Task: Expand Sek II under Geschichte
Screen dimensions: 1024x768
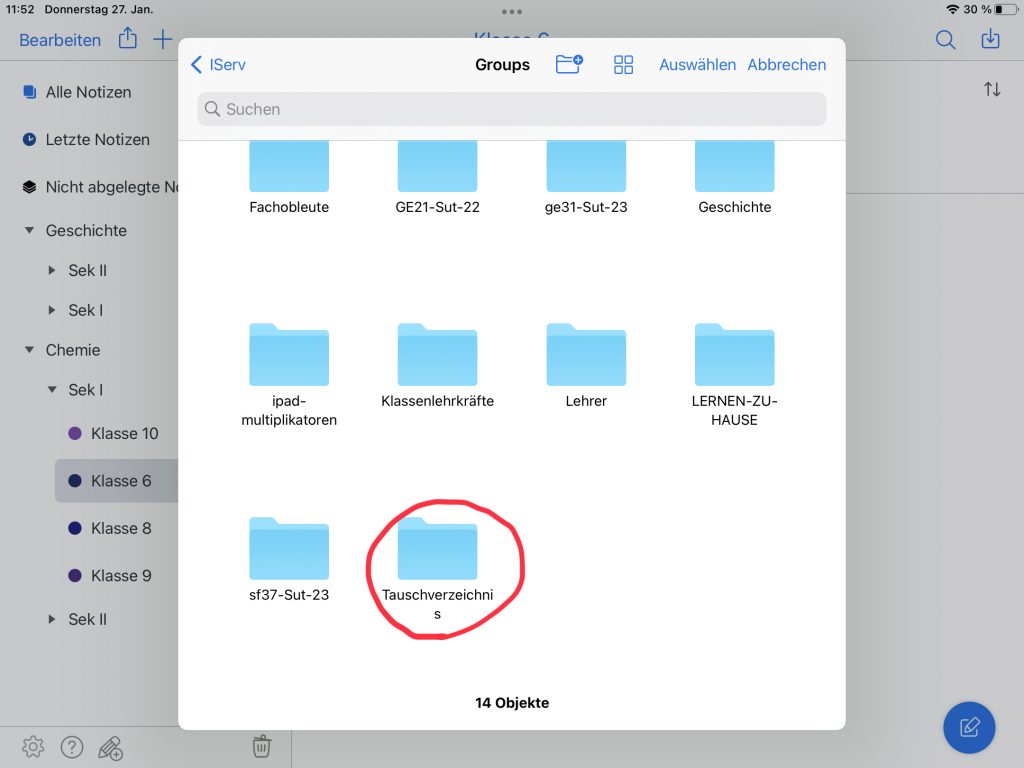Action: 52,271
